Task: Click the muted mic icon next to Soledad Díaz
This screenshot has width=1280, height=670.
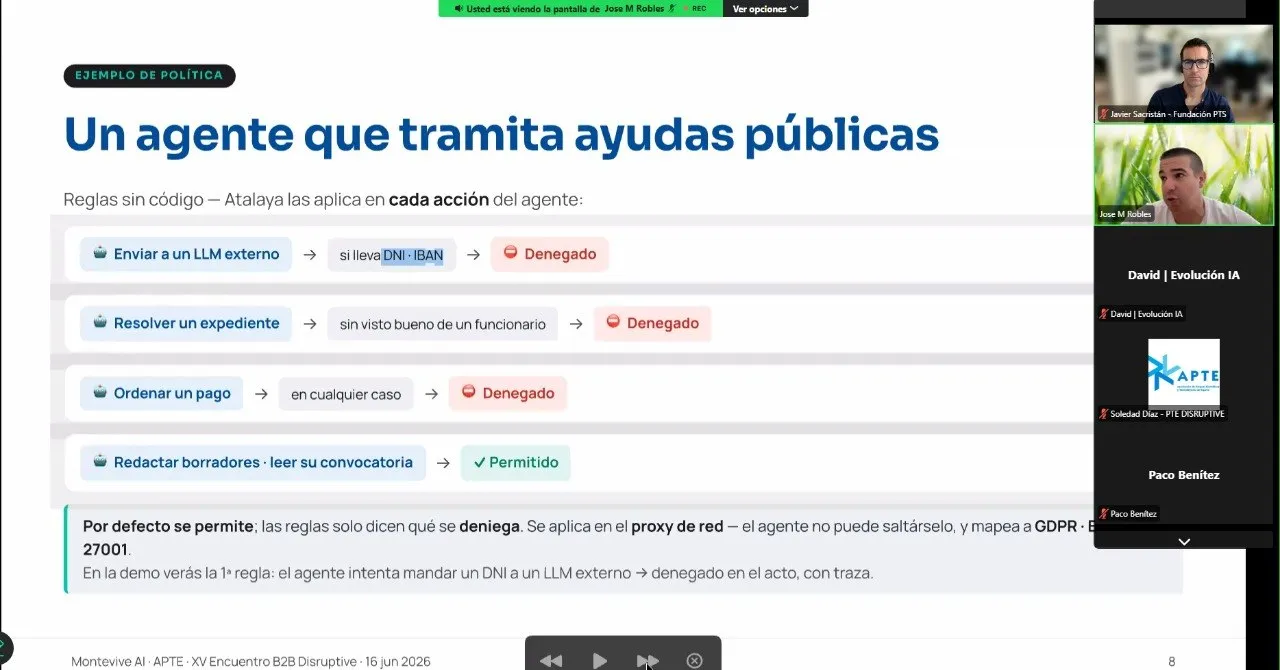Action: [1104, 414]
